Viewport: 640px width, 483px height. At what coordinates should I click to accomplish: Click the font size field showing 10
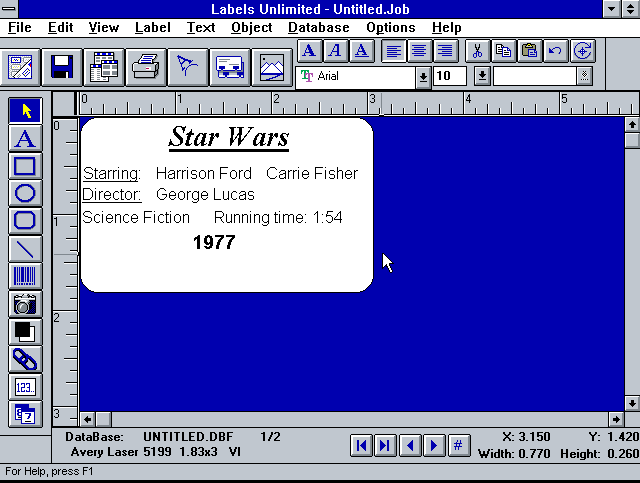[x=449, y=76]
